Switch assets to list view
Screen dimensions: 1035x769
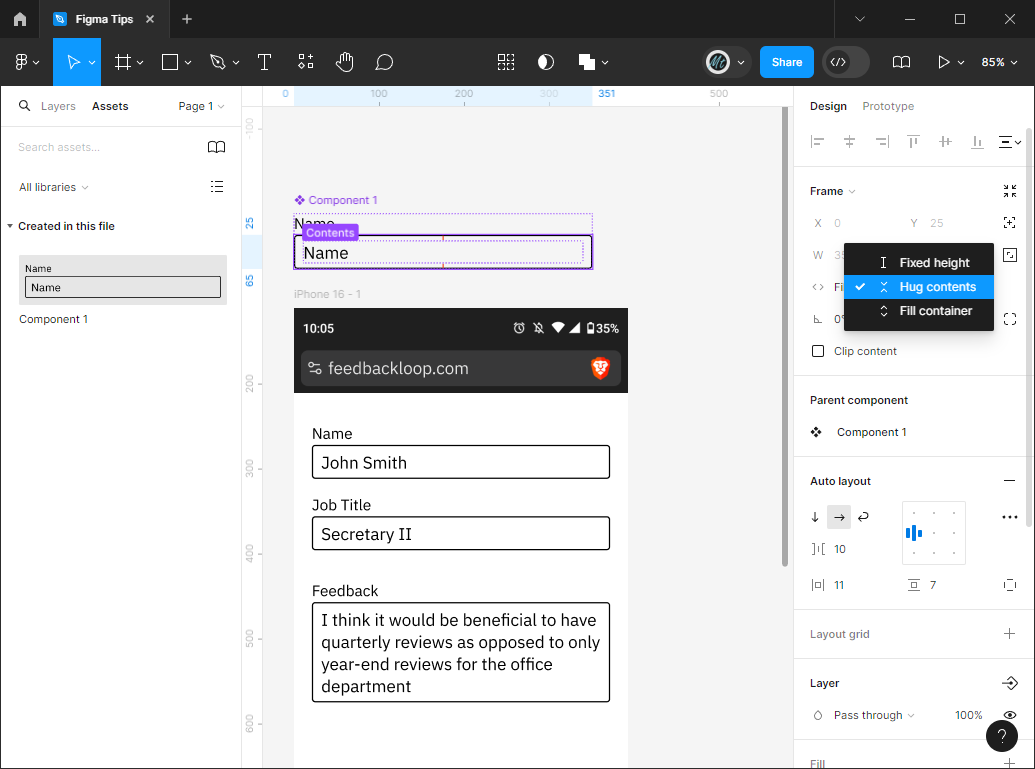[217, 187]
